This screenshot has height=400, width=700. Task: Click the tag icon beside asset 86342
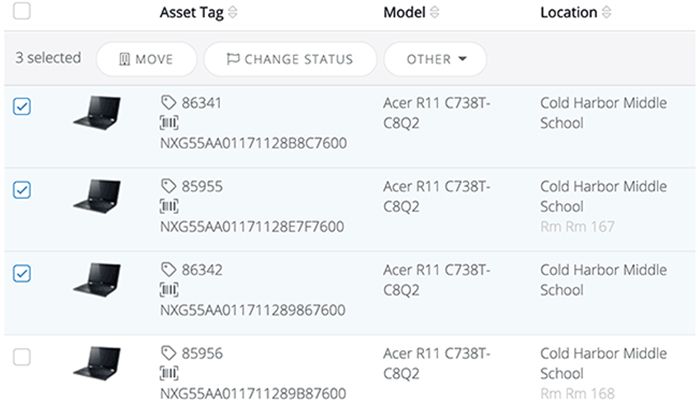167,270
